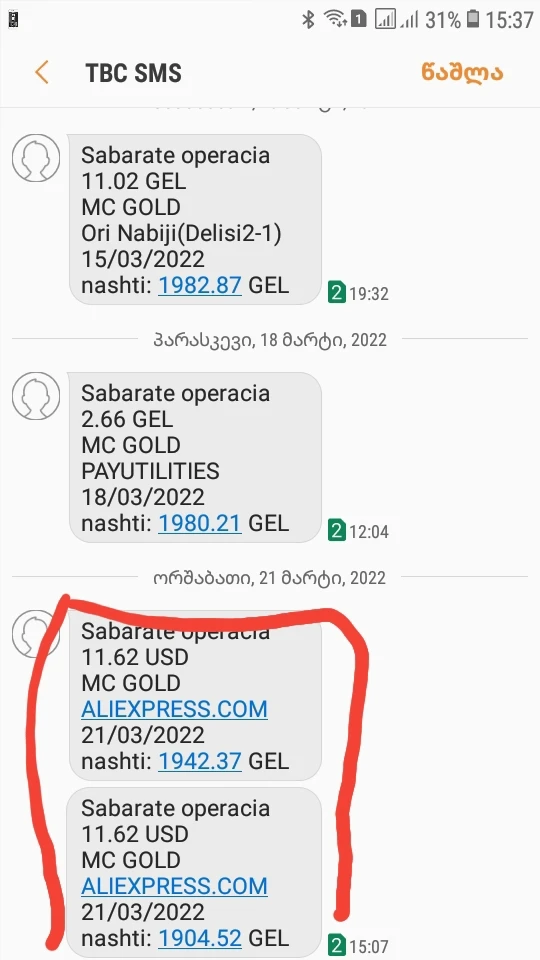
Task: Open contact avatar beside Ori Nabiji message
Action: pyautogui.click(x=36, y=158)
